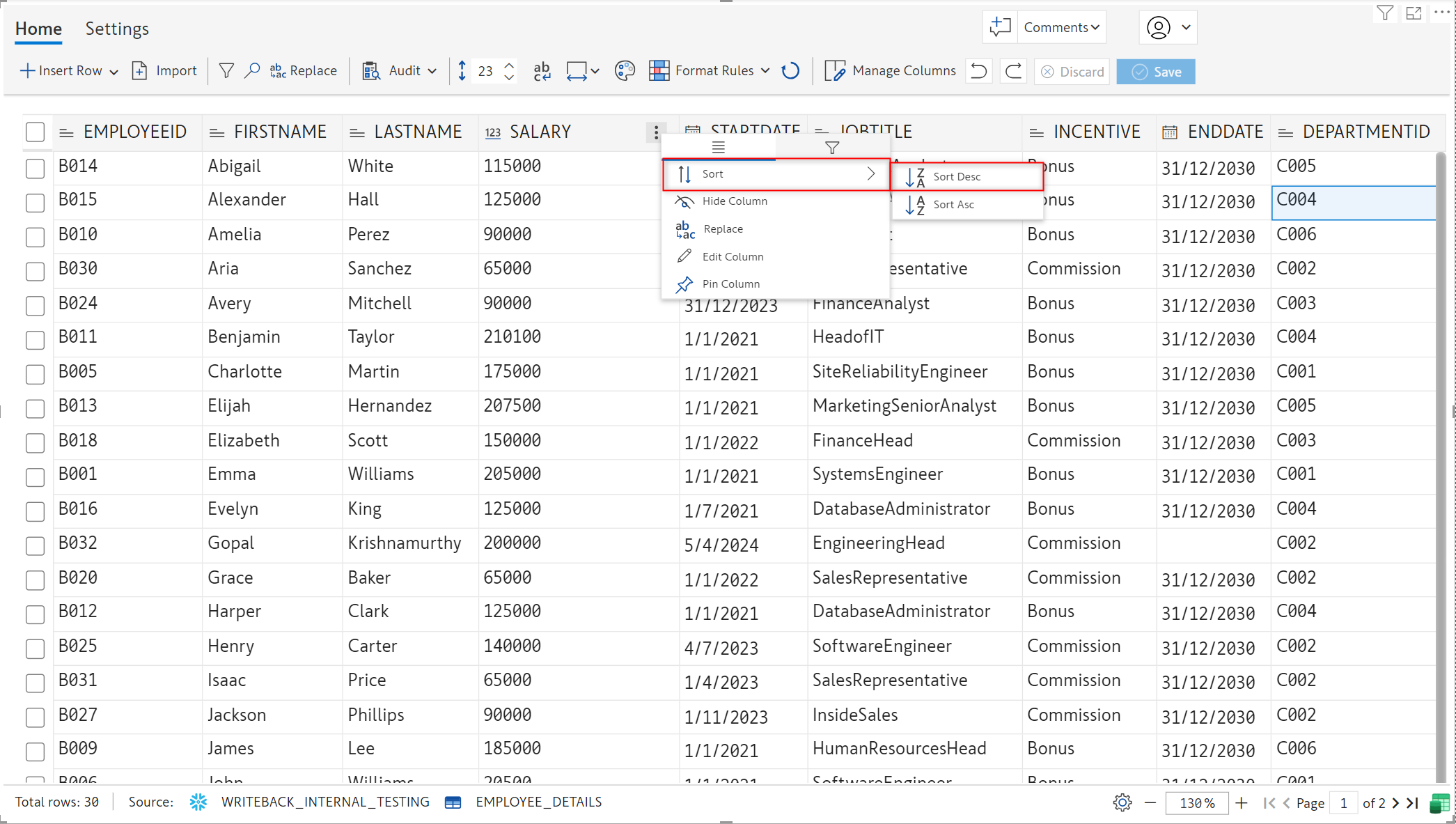Expand the Insert Row dropdown
The image size is (1456, 824).
(113, 72)
